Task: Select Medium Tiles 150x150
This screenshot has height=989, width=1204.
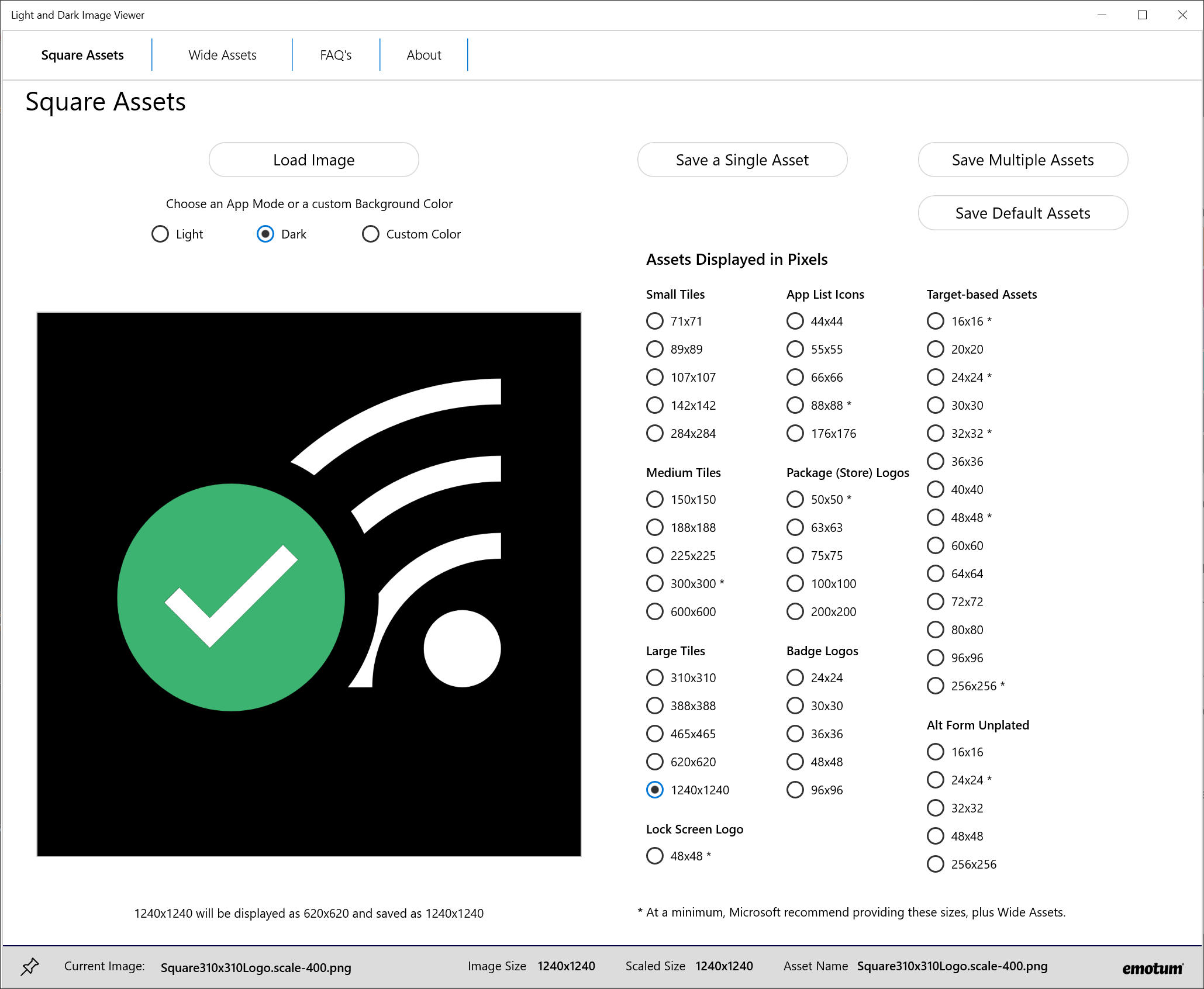Action: coord(681,499)
